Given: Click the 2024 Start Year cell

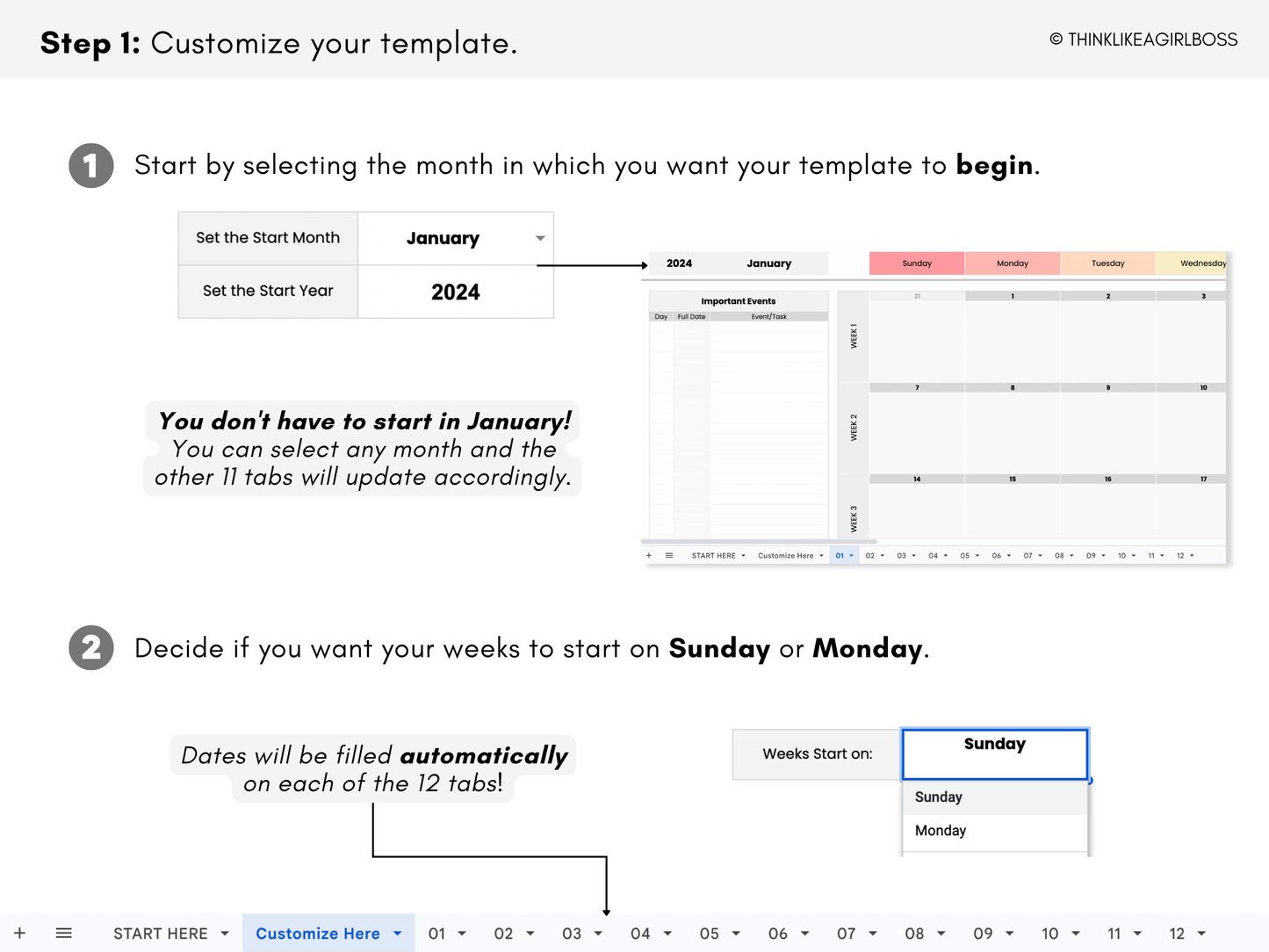Looking at the screenshot, I should [455, 291].
